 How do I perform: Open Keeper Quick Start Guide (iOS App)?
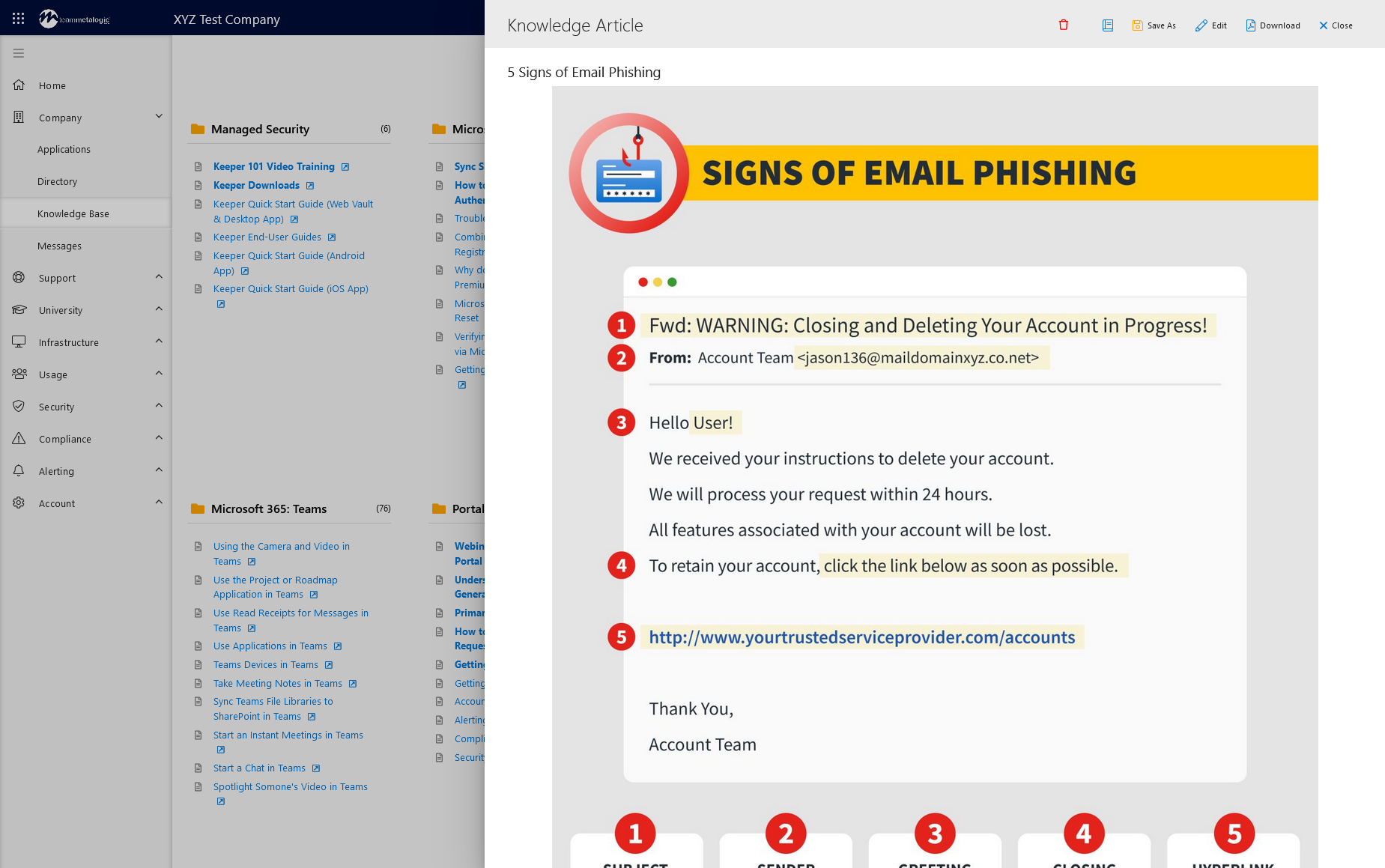[x=291, y=288]
